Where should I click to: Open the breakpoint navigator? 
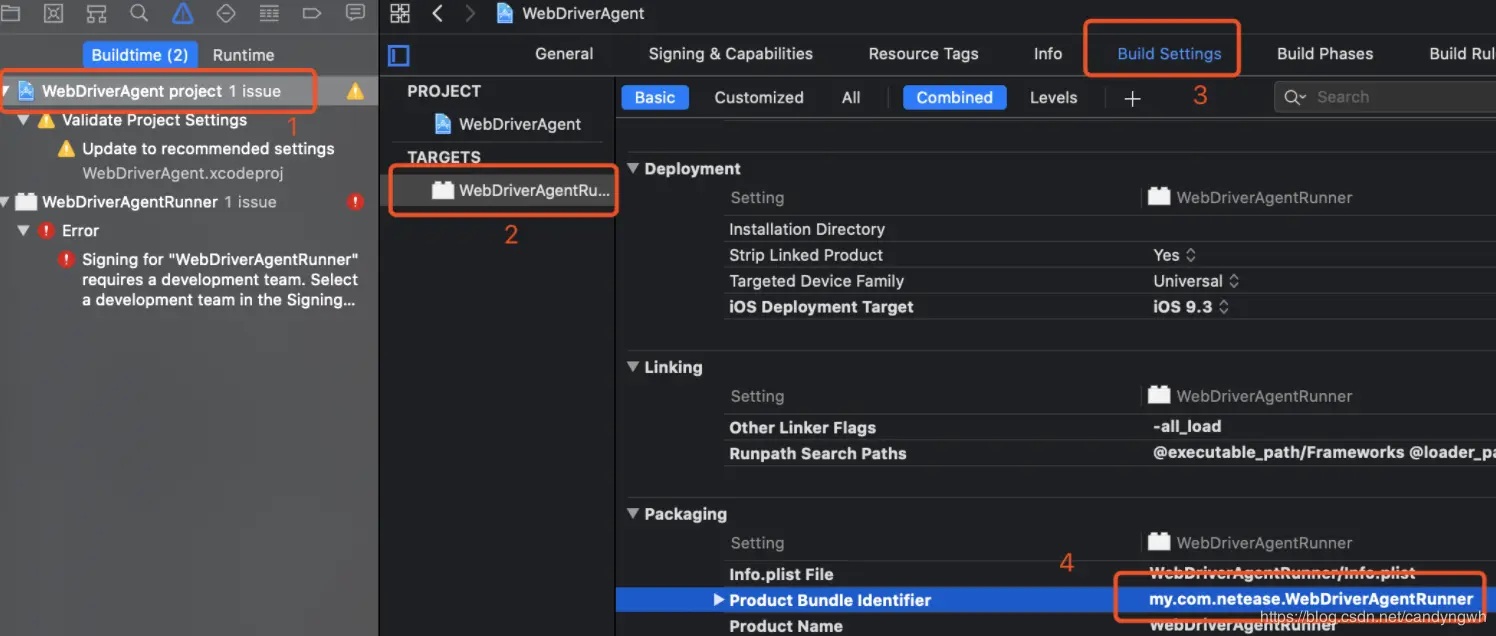(x=312, y=14)
